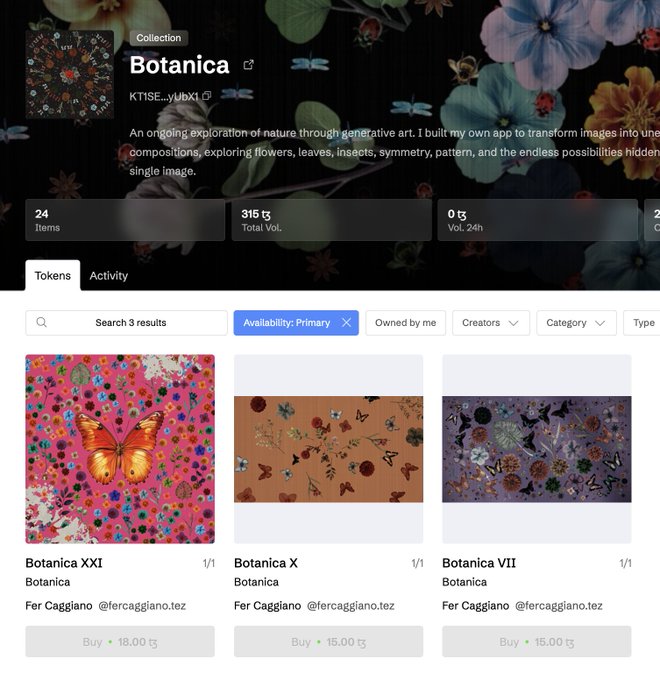Open the Botanica VII title link

click(x=479, y=563)
